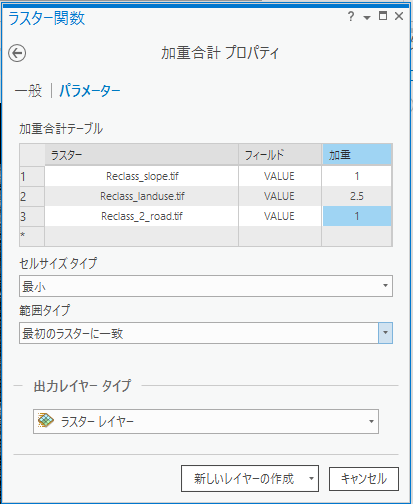This screenshot has height=504, width=413.
Task: Click the 新しいレイヤーの作成 button
Action: point(243,479)
